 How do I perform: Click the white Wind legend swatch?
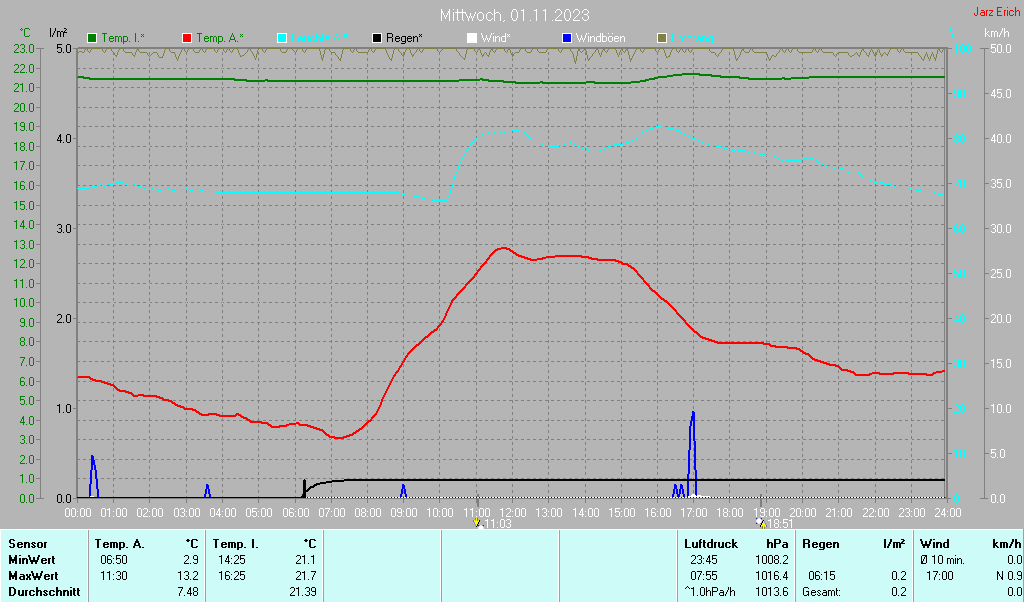[x=472, y=39]
